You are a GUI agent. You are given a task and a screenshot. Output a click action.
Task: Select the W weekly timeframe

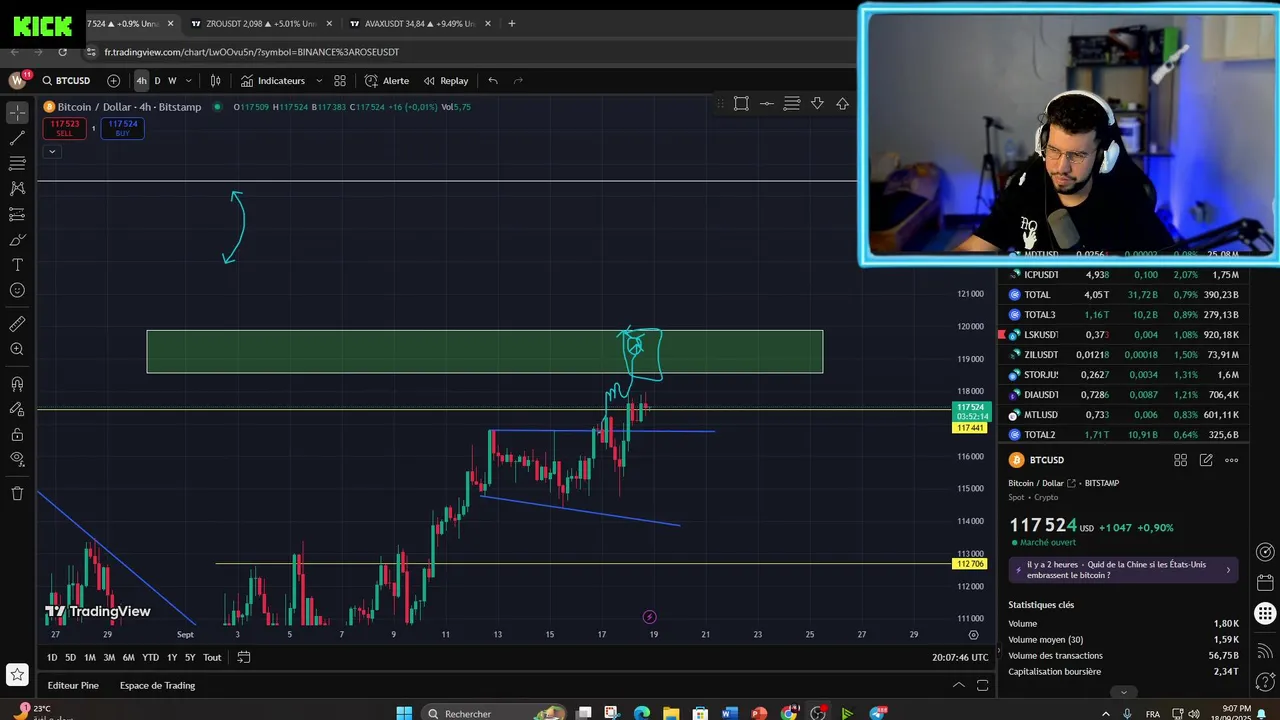click(x=172, y=81)
